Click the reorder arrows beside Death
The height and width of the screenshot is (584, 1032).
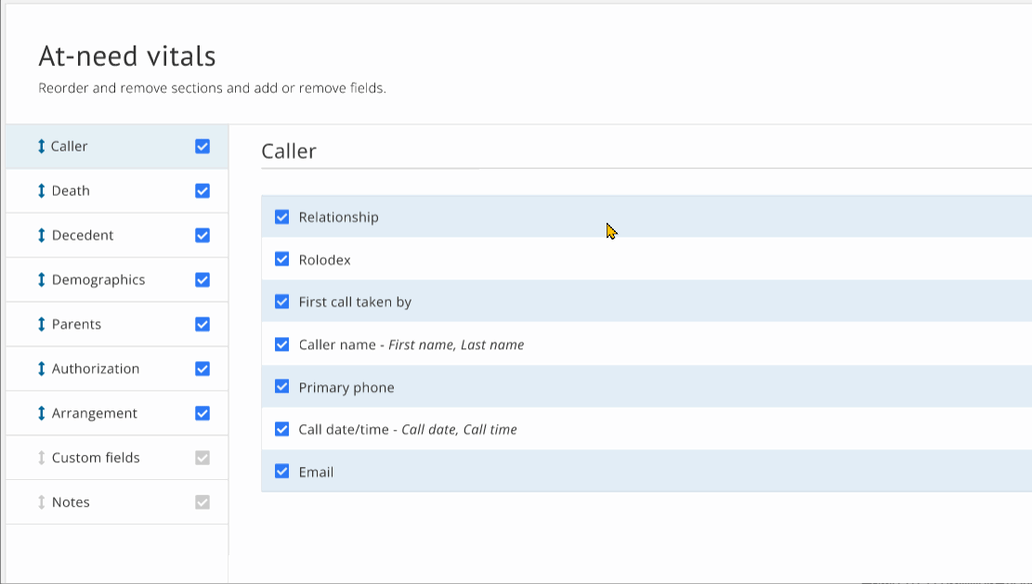(x=40, y=190)
